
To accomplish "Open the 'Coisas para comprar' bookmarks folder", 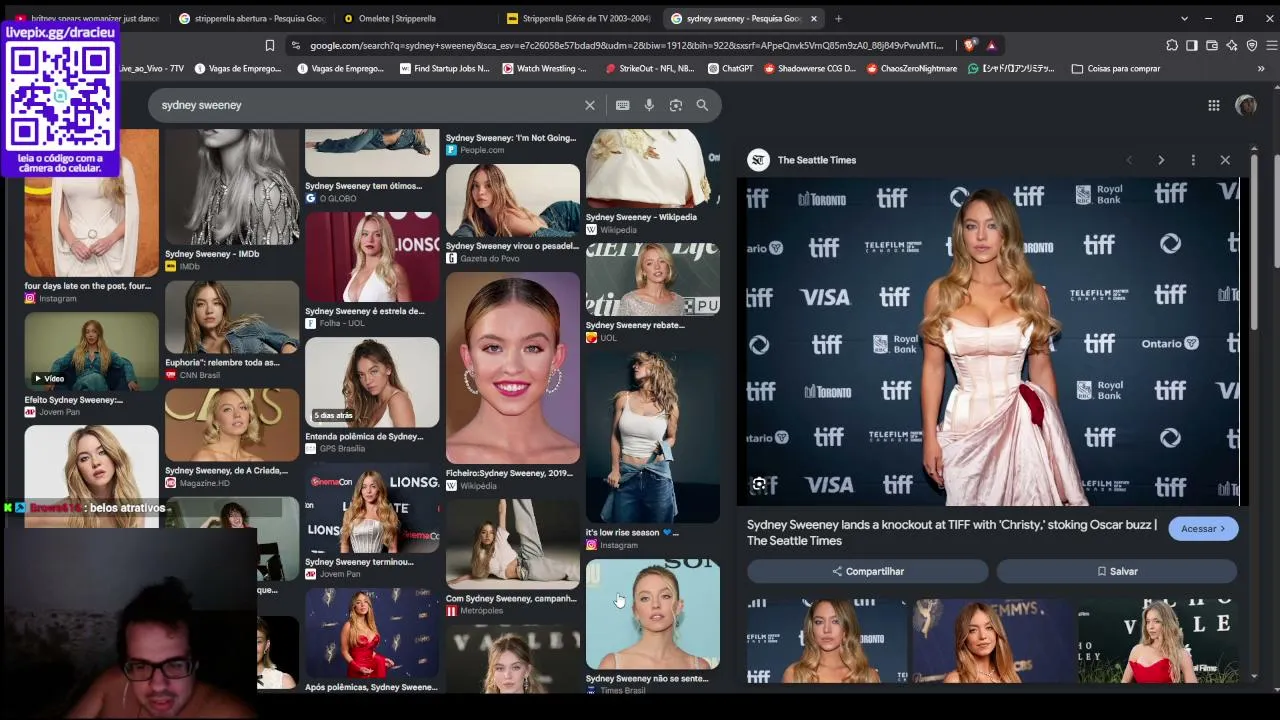I will click(x=1116, y=69).
